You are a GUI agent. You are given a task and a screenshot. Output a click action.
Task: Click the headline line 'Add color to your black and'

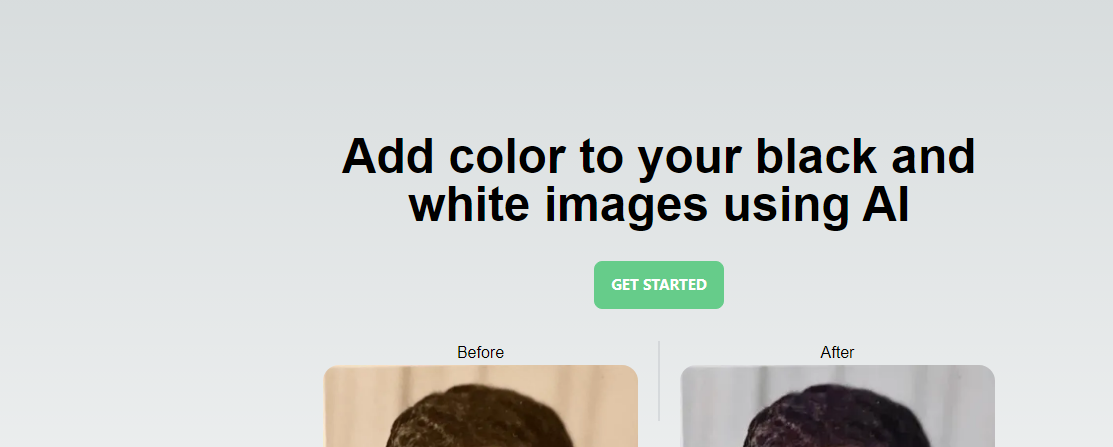tap(659, 156)
